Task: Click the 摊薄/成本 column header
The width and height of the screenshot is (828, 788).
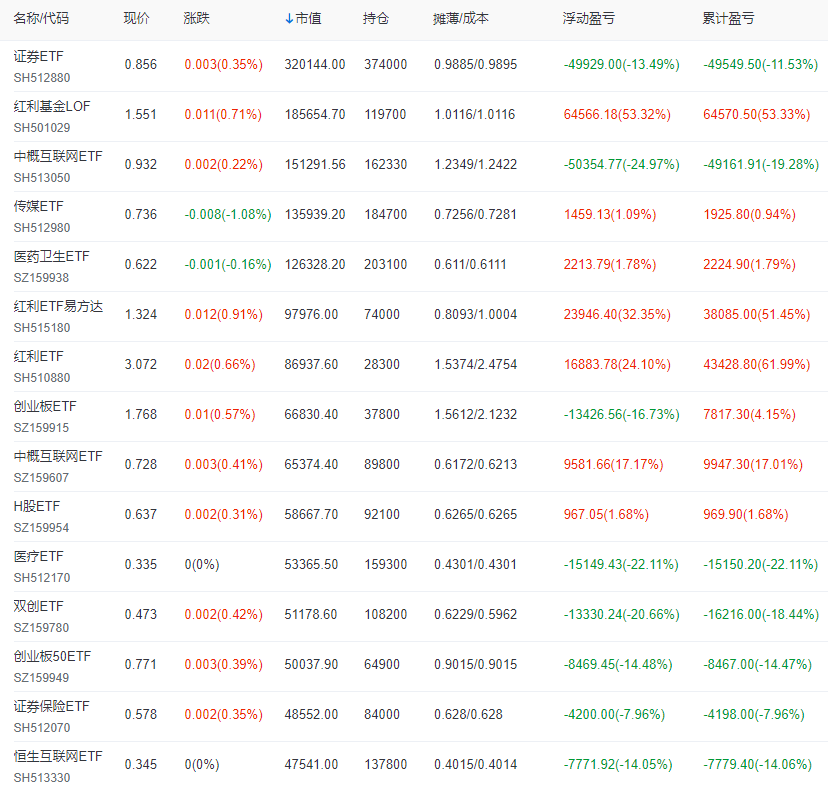Action: coord(460,18)
